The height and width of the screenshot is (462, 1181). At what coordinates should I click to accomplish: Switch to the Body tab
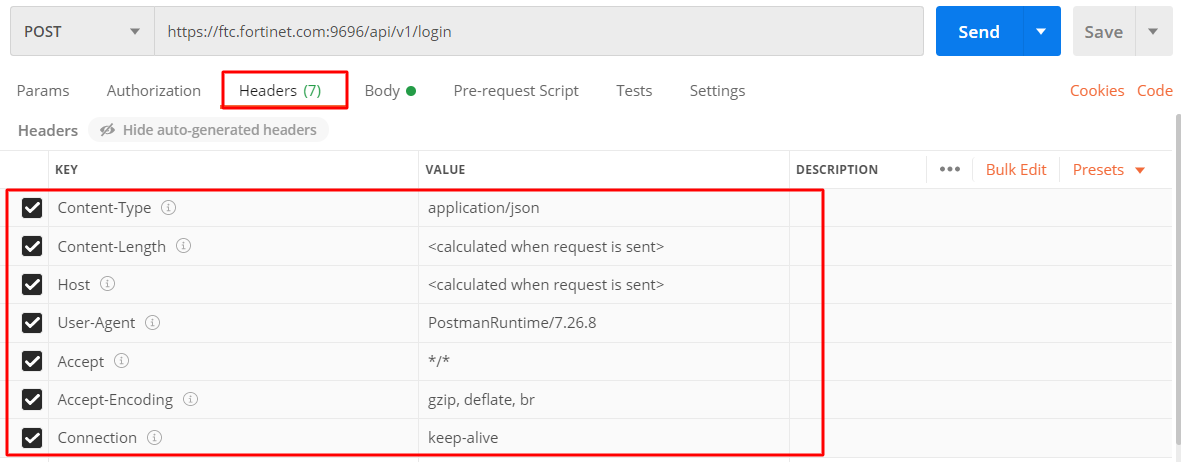(x=389, y=90)
